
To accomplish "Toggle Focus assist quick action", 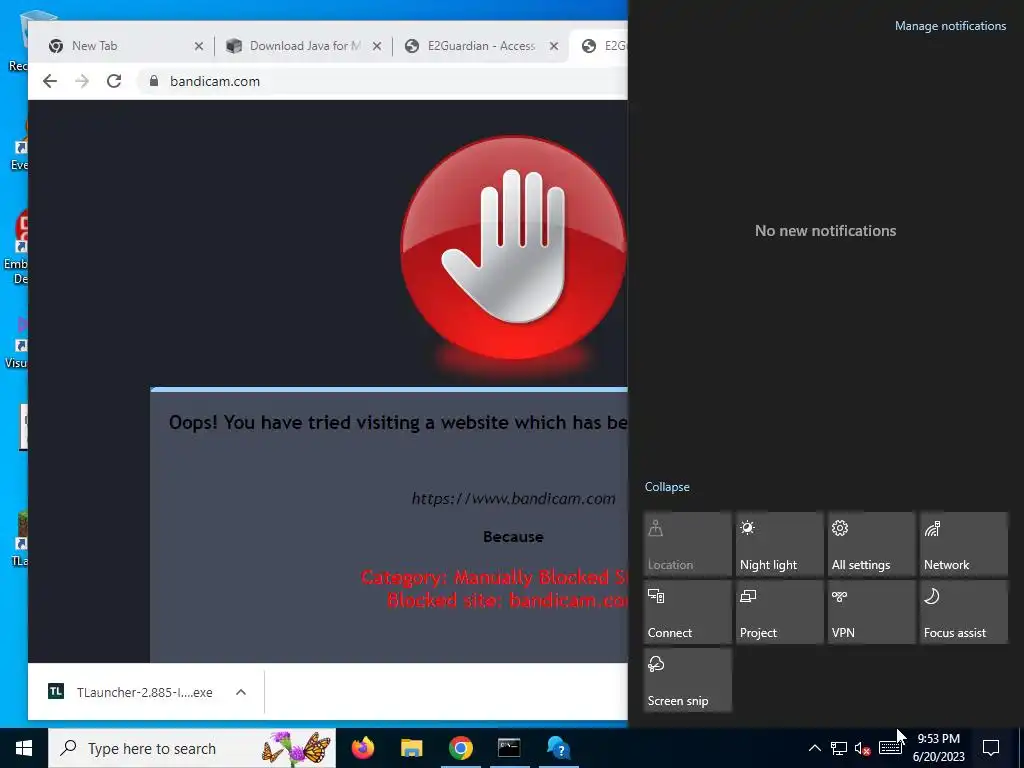I will click(x=964, y=612).
